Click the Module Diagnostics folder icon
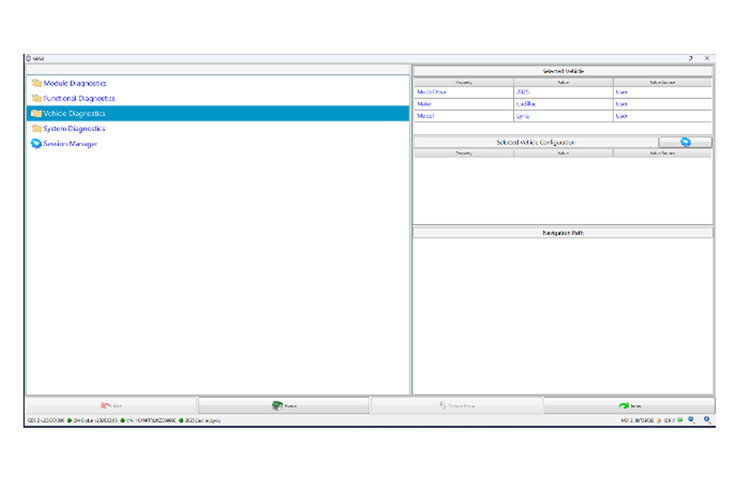Screen dimensions: 740x480 pyautogui.click(x=36, y=83)
